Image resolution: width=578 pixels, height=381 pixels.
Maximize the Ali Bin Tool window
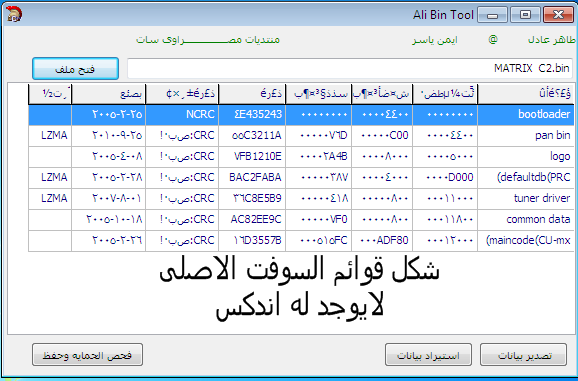pyautogui.click(x=525, y=15)
